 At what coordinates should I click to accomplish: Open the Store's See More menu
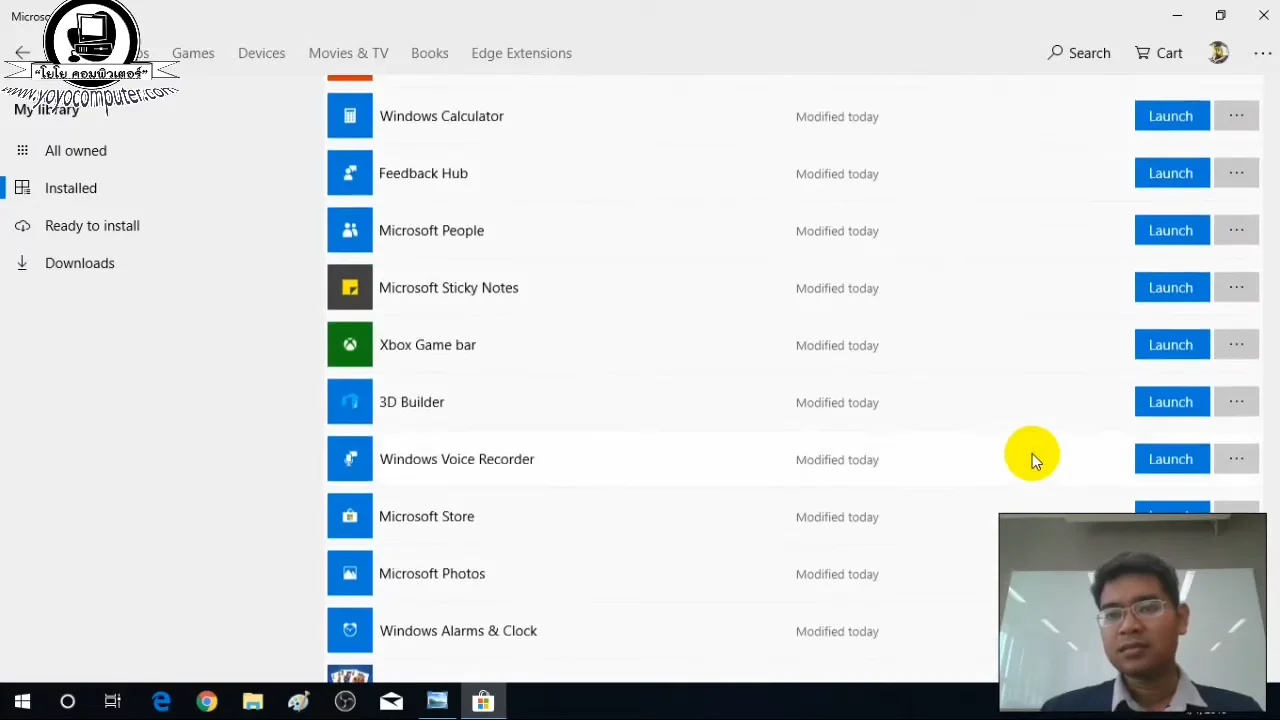pos(1262,53)
